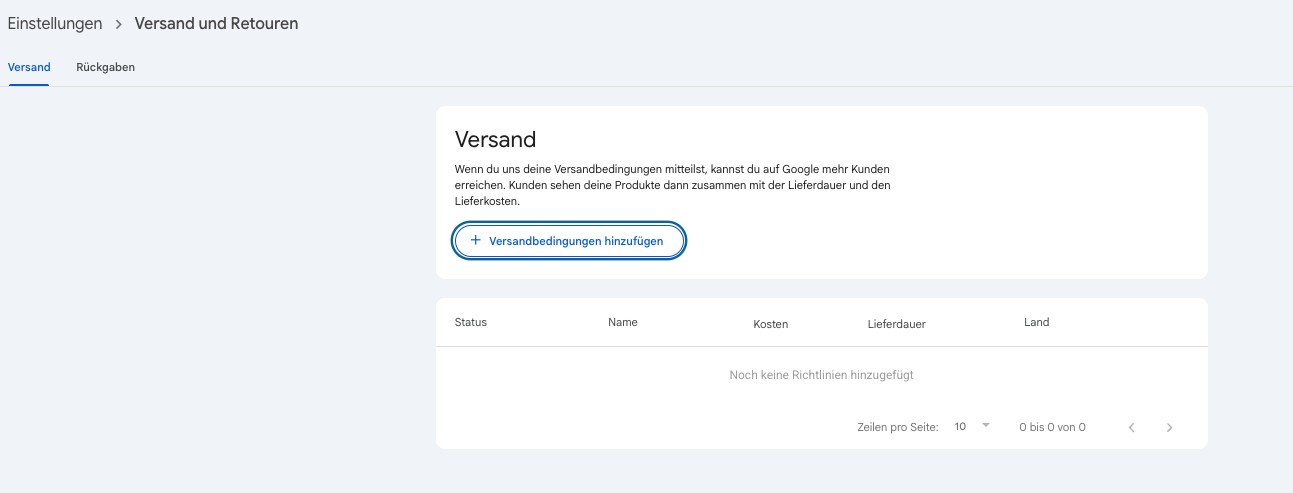Go to the next table page

(x=1170, y=427)
